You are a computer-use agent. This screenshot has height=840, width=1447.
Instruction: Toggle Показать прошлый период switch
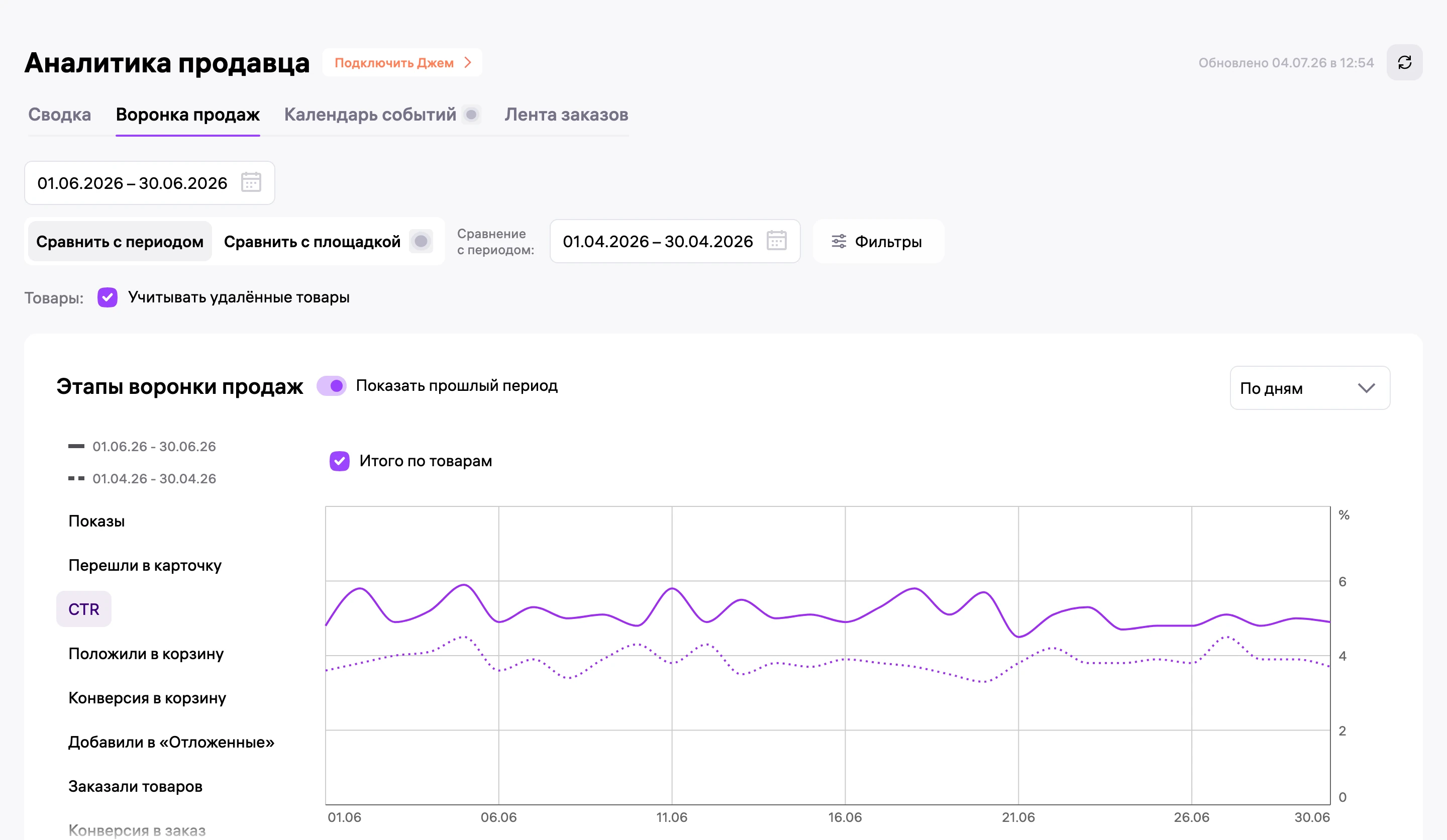[332, 386]
